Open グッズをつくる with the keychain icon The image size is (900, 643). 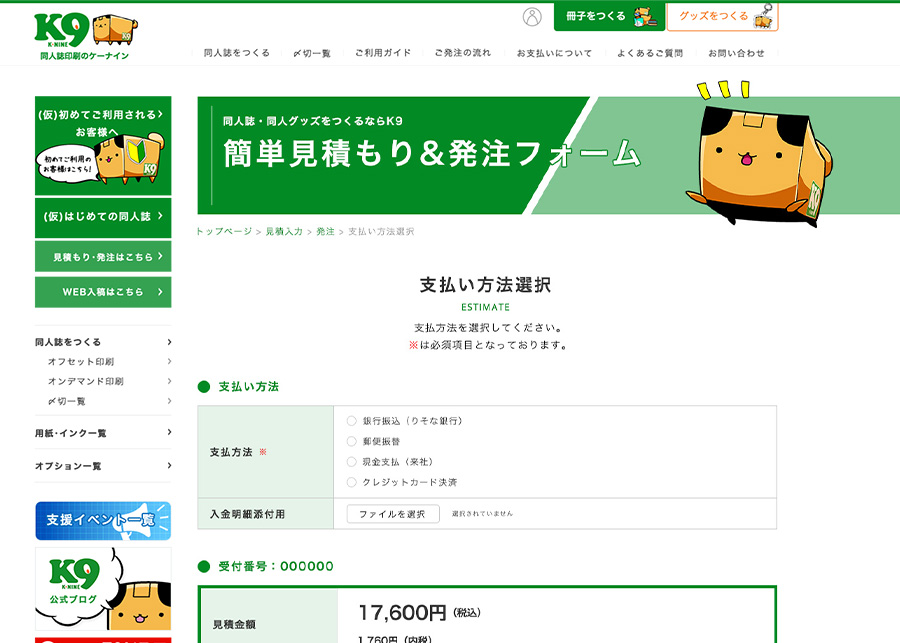pos(721,17)
